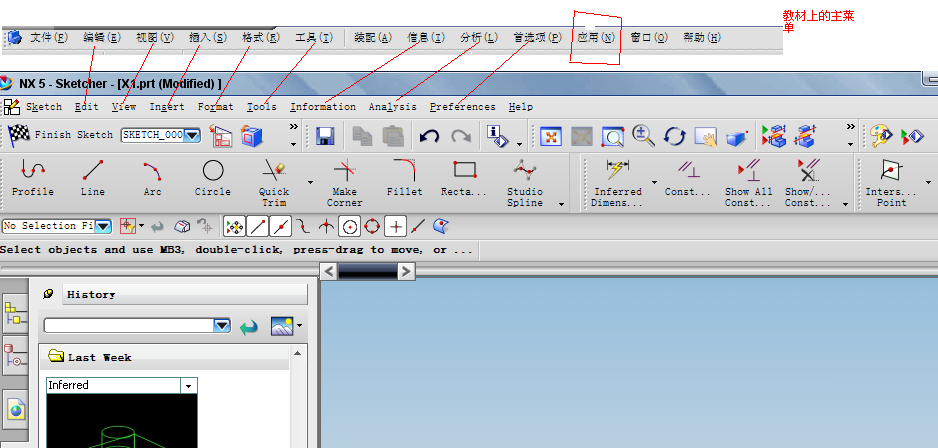The image size is (938, 448).
Task: Select the Line sketch tool
Action: pos(93,178)
